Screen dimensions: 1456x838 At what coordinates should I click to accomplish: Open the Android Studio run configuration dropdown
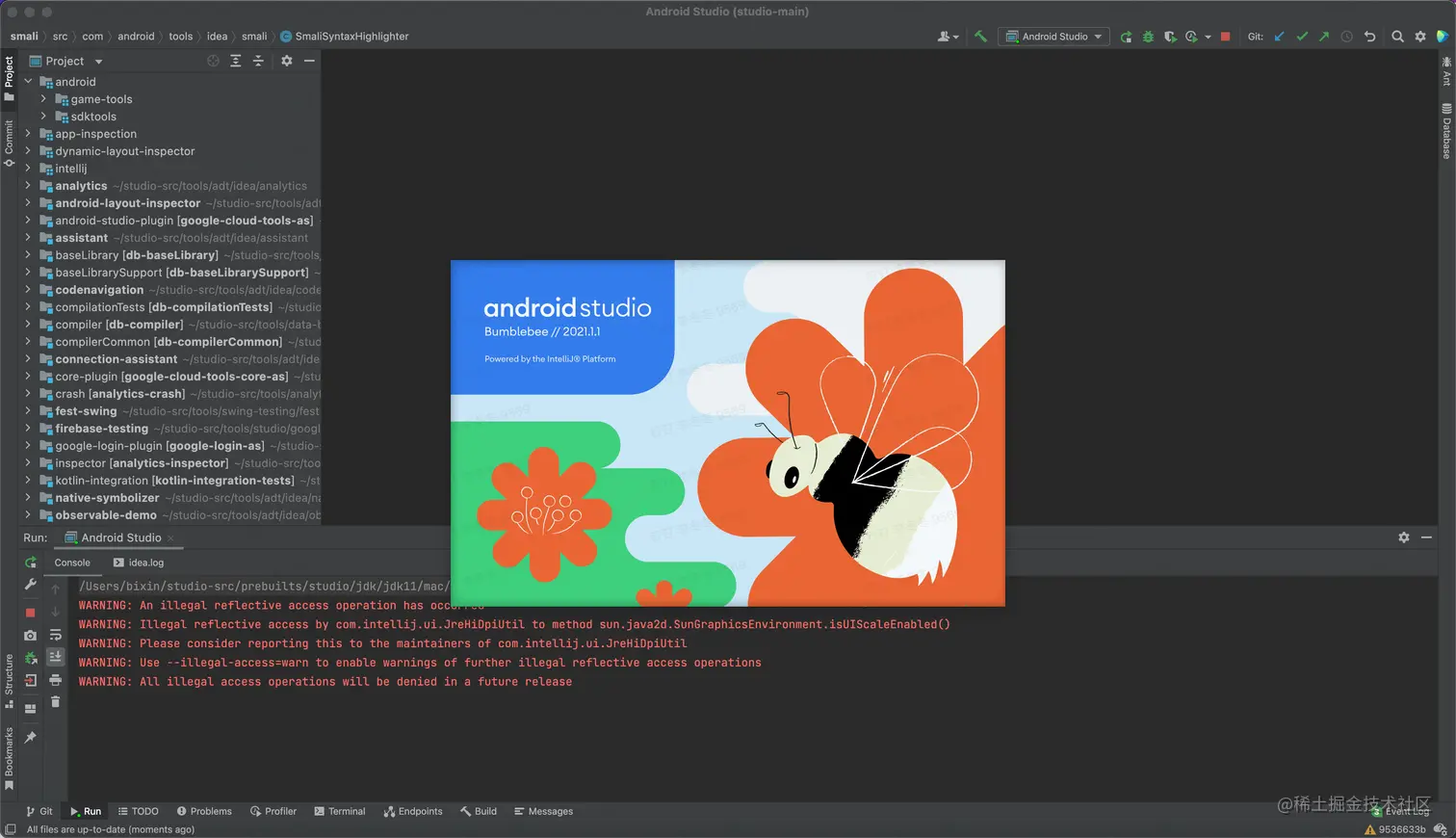1054,37
